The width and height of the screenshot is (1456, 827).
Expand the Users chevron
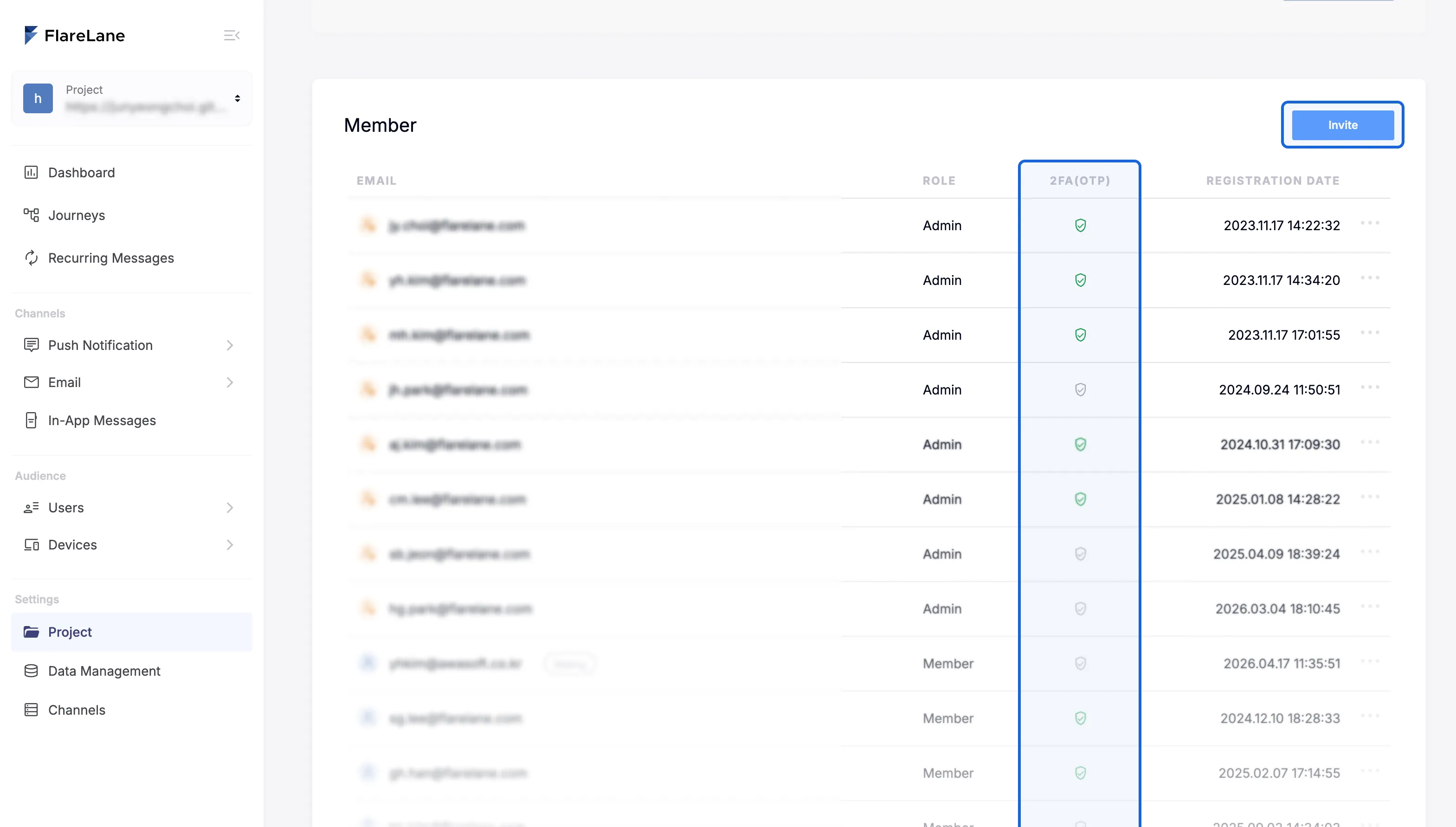[x=230, y=507]
